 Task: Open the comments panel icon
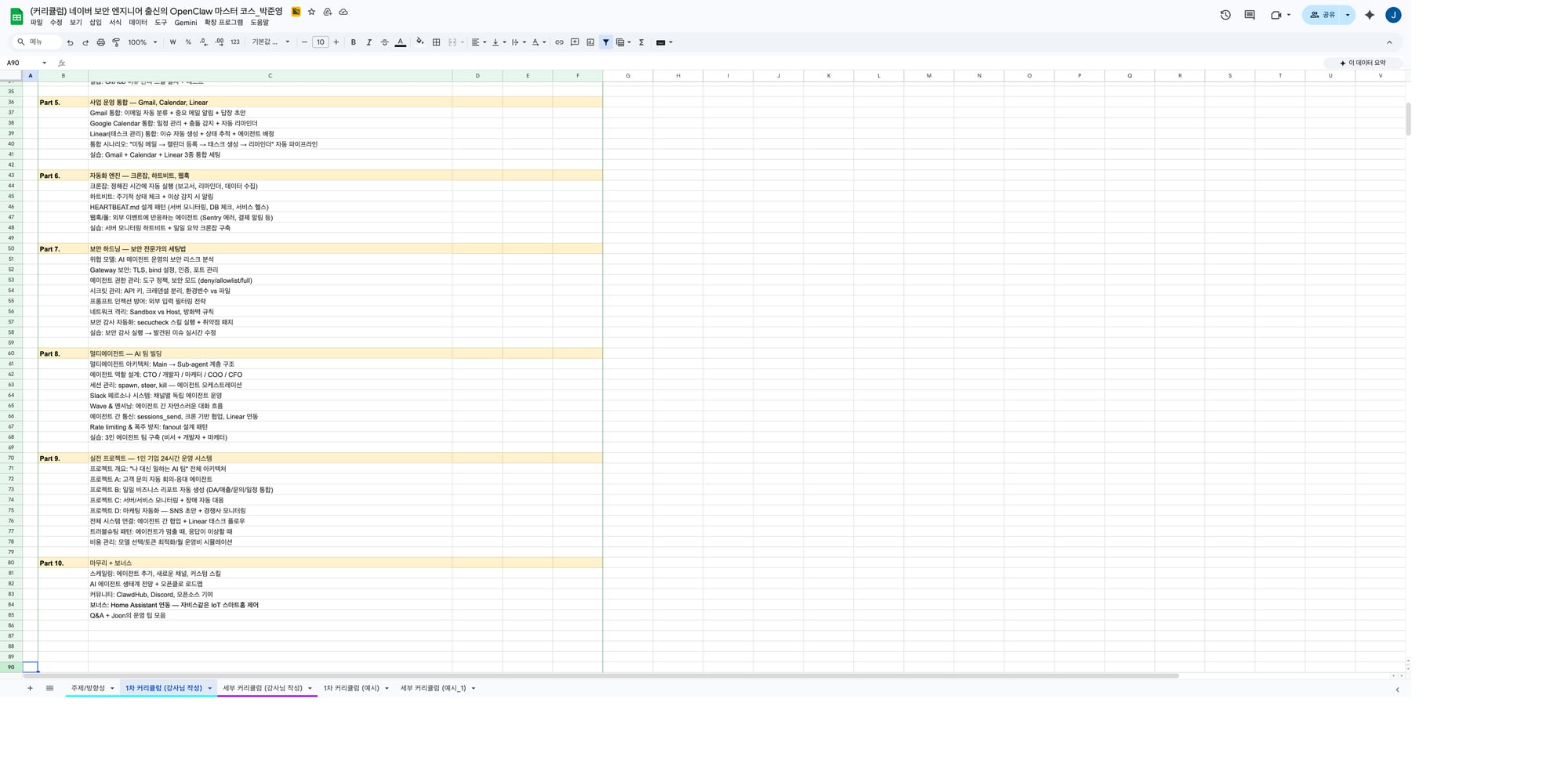(1250, 15)
